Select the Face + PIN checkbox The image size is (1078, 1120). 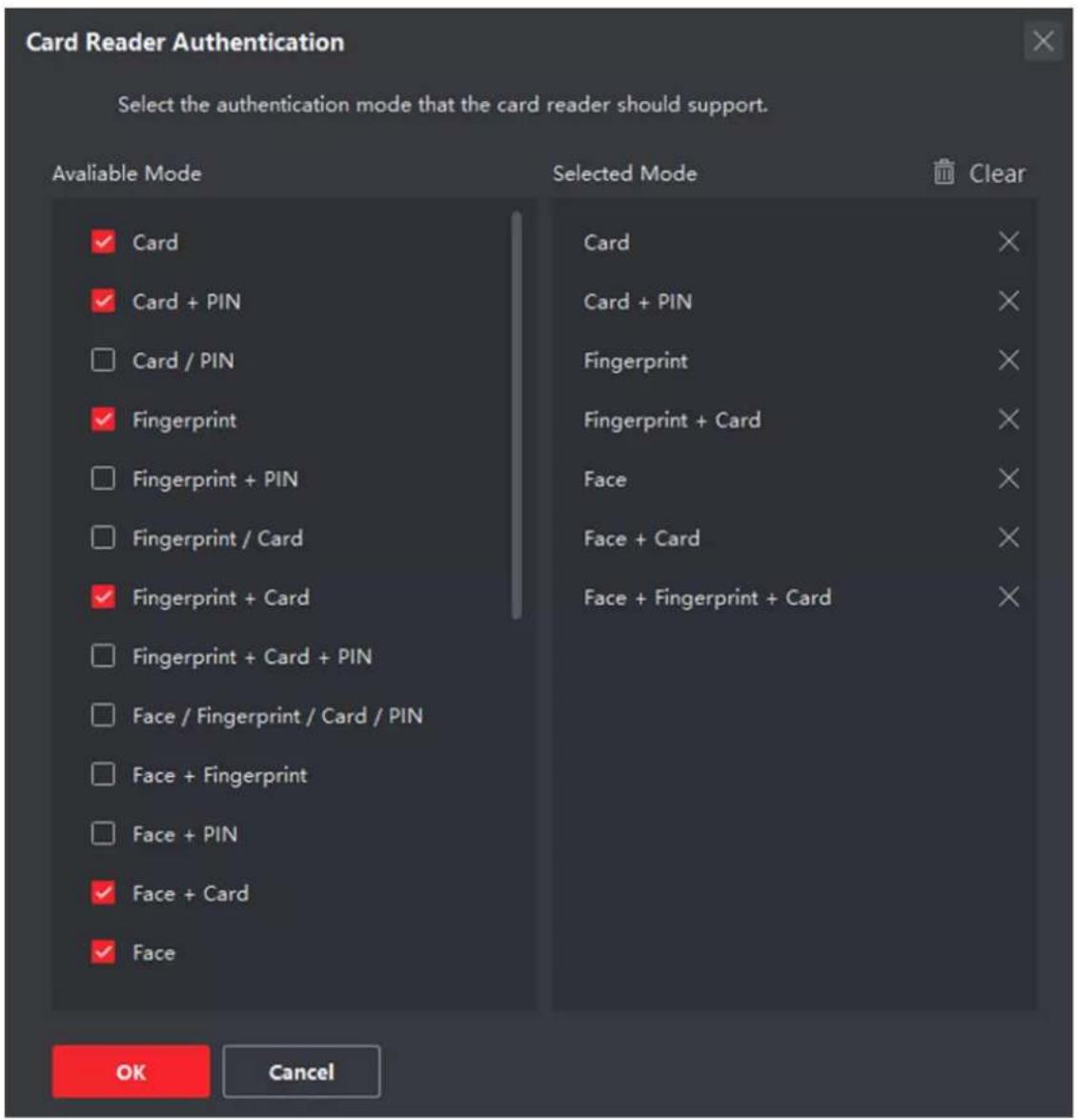104,834
